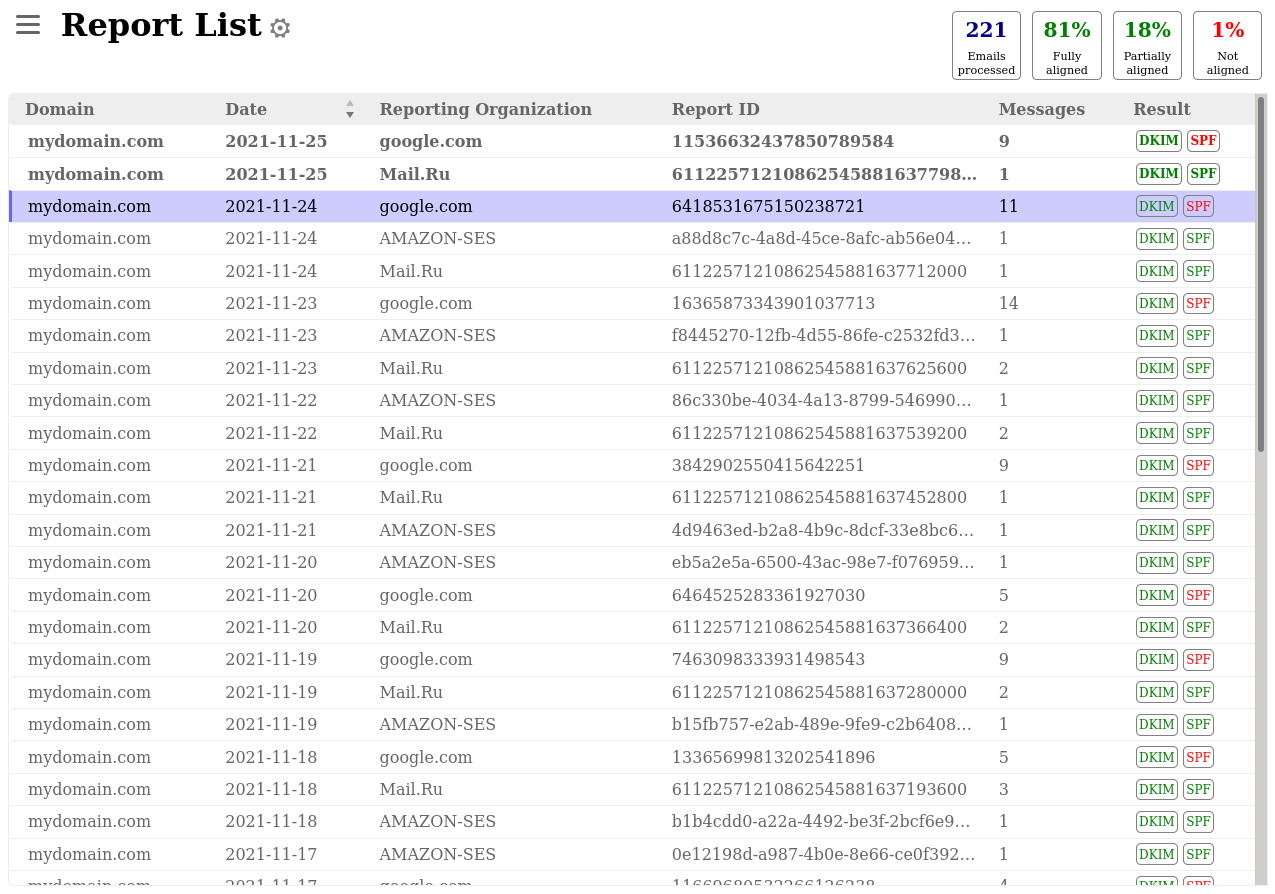Click the 18% Partially aligned box
Viewport: 1275px width, 894px height.
click(1147, 45)
